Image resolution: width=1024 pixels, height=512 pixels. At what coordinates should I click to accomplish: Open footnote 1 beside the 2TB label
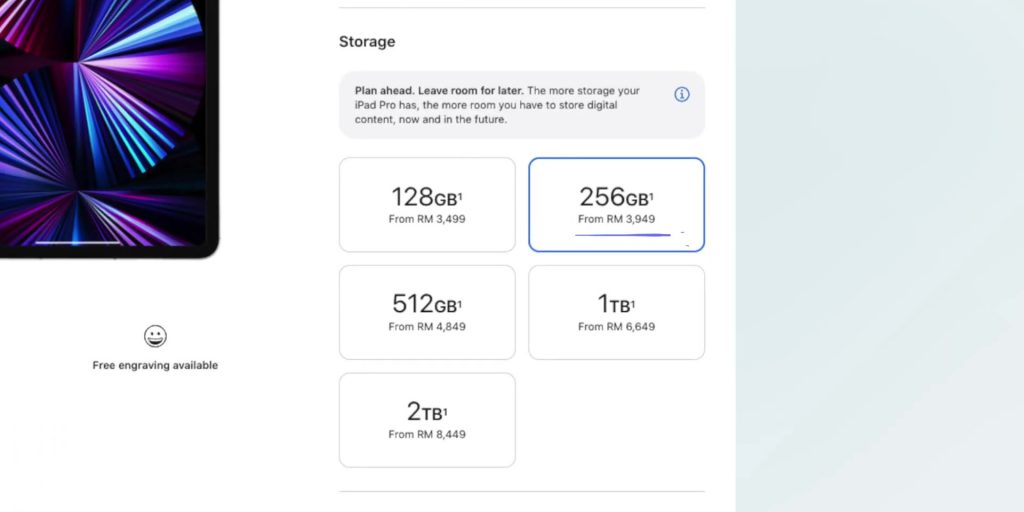[445, 410]
